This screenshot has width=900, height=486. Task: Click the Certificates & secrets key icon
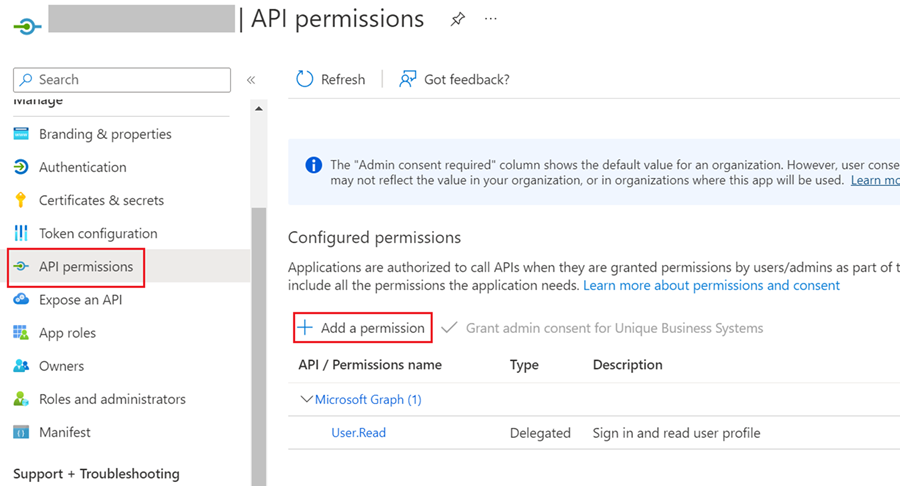point(21,200)
